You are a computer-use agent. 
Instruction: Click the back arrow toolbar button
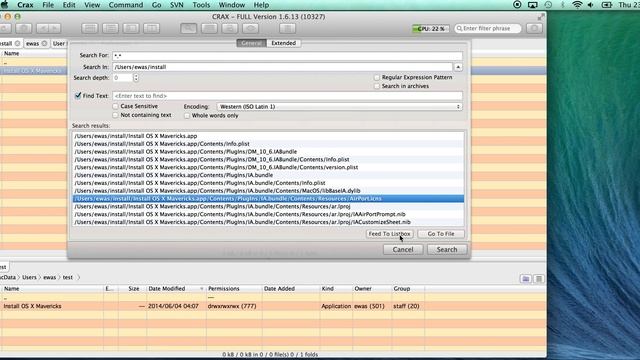pyautogui.click(x=42, y=28)
